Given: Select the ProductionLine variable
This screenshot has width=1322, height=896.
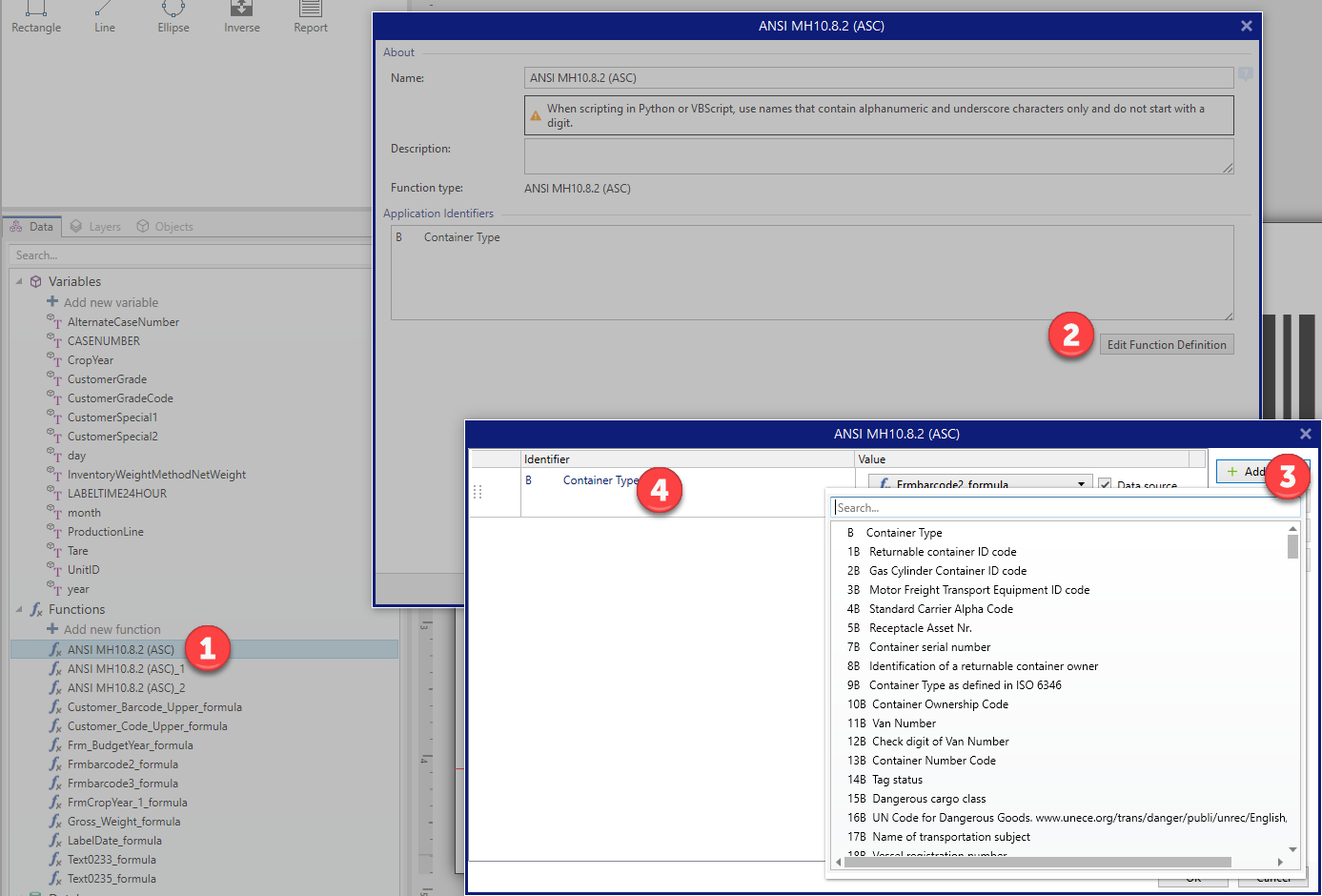Looking at the screenshot, I should pos(105,532).
